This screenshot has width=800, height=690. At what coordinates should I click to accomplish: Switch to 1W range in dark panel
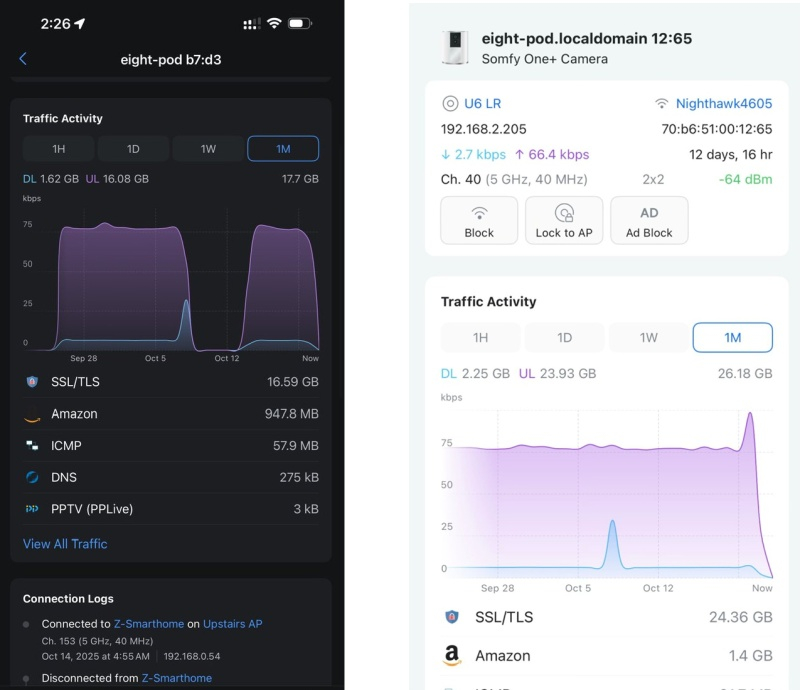pyautogui.click(x=208, y=149)
